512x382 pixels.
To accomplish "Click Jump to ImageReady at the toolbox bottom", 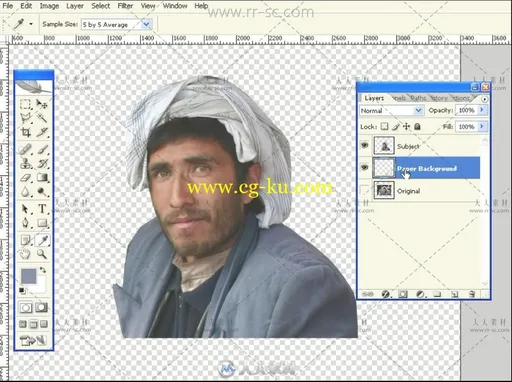I will (x=33, y=340).
